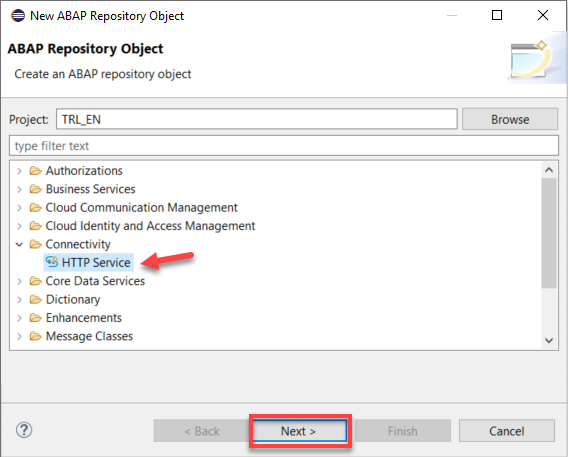The width and height of the screenshot is (568, 457).
Task: Click the Message Classes folder icon
Action: [x=36, y=336]
